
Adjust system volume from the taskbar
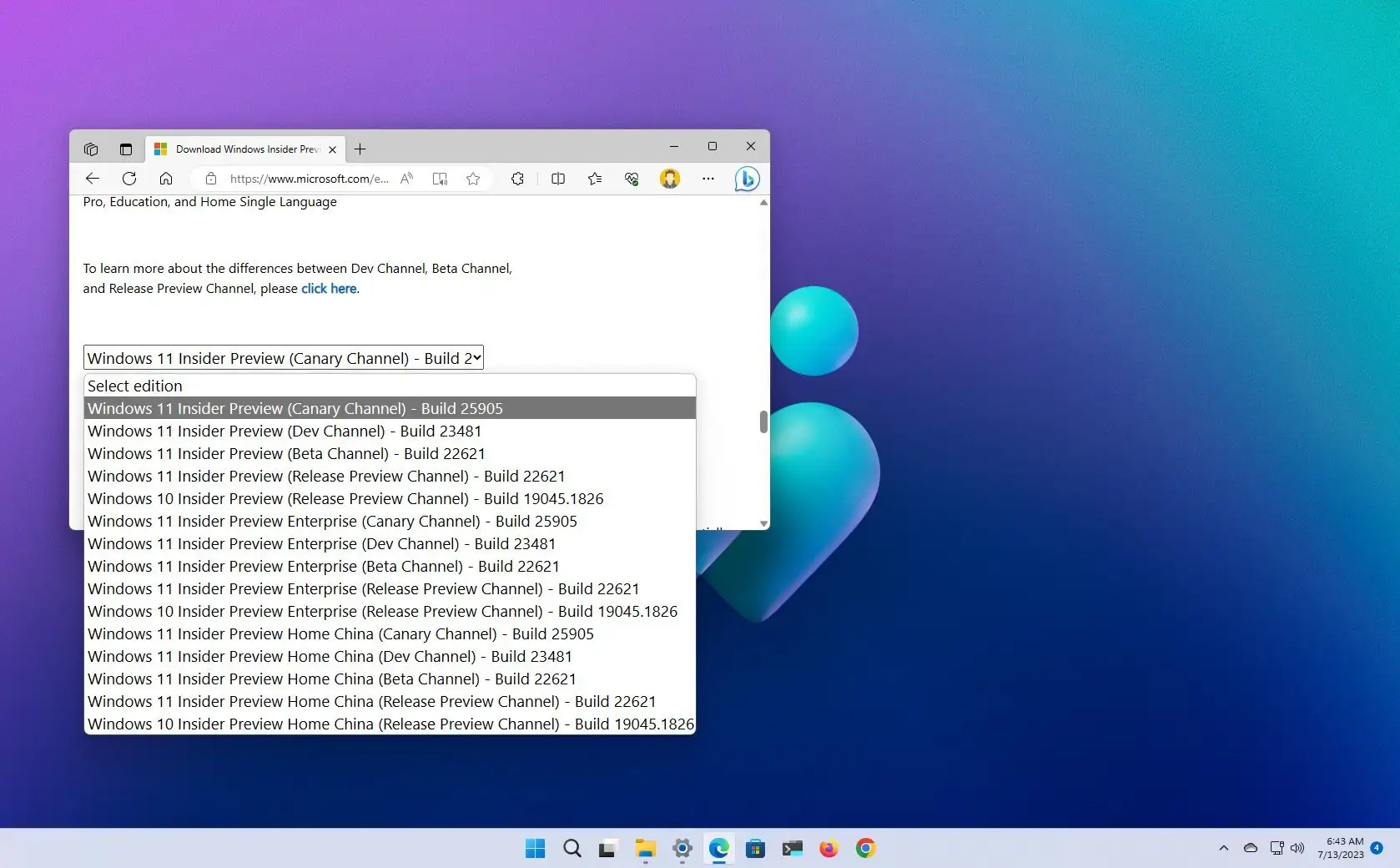pos(1297,849)
